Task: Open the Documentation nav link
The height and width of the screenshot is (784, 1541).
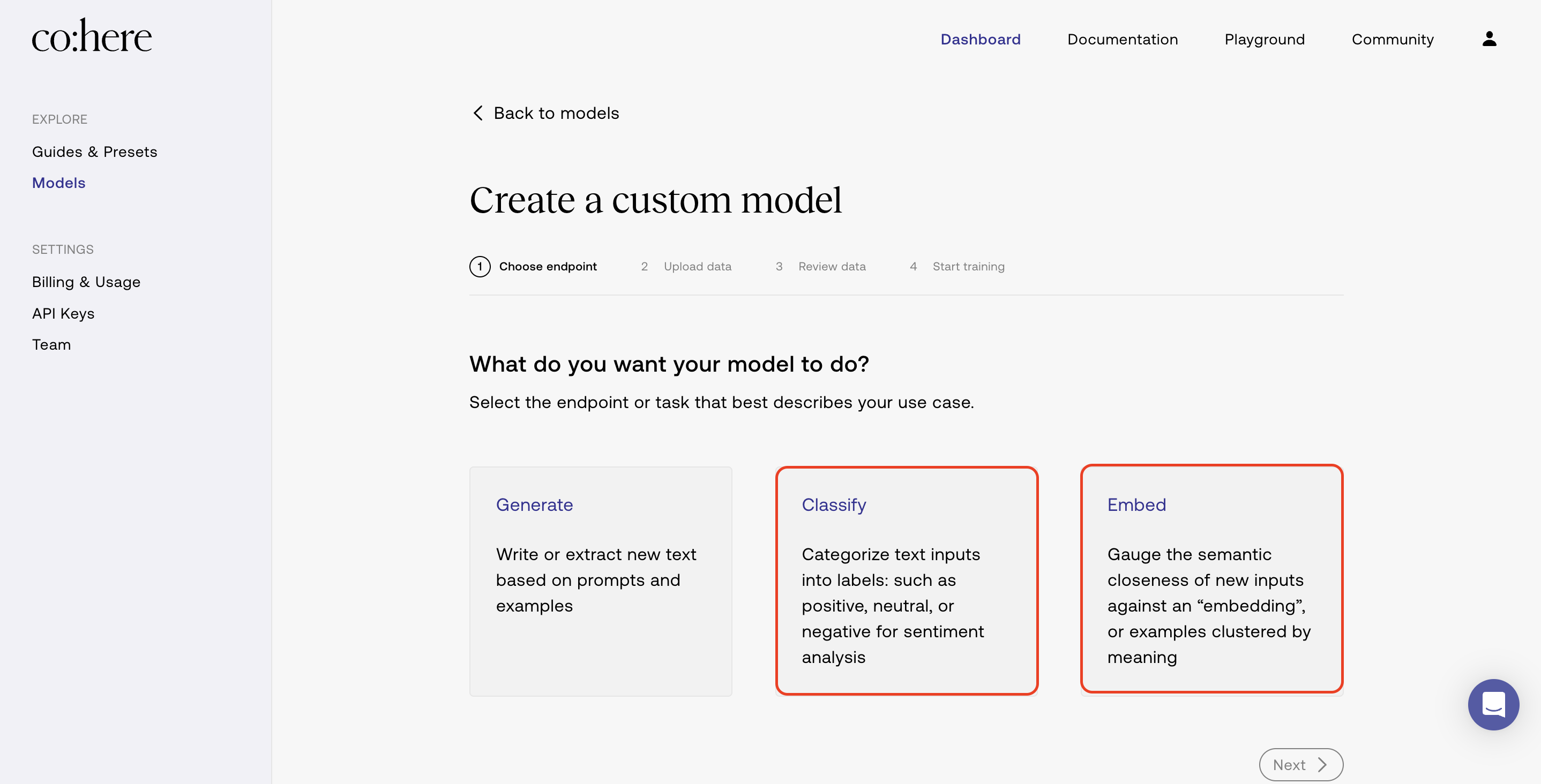Action: point(1122,40)
